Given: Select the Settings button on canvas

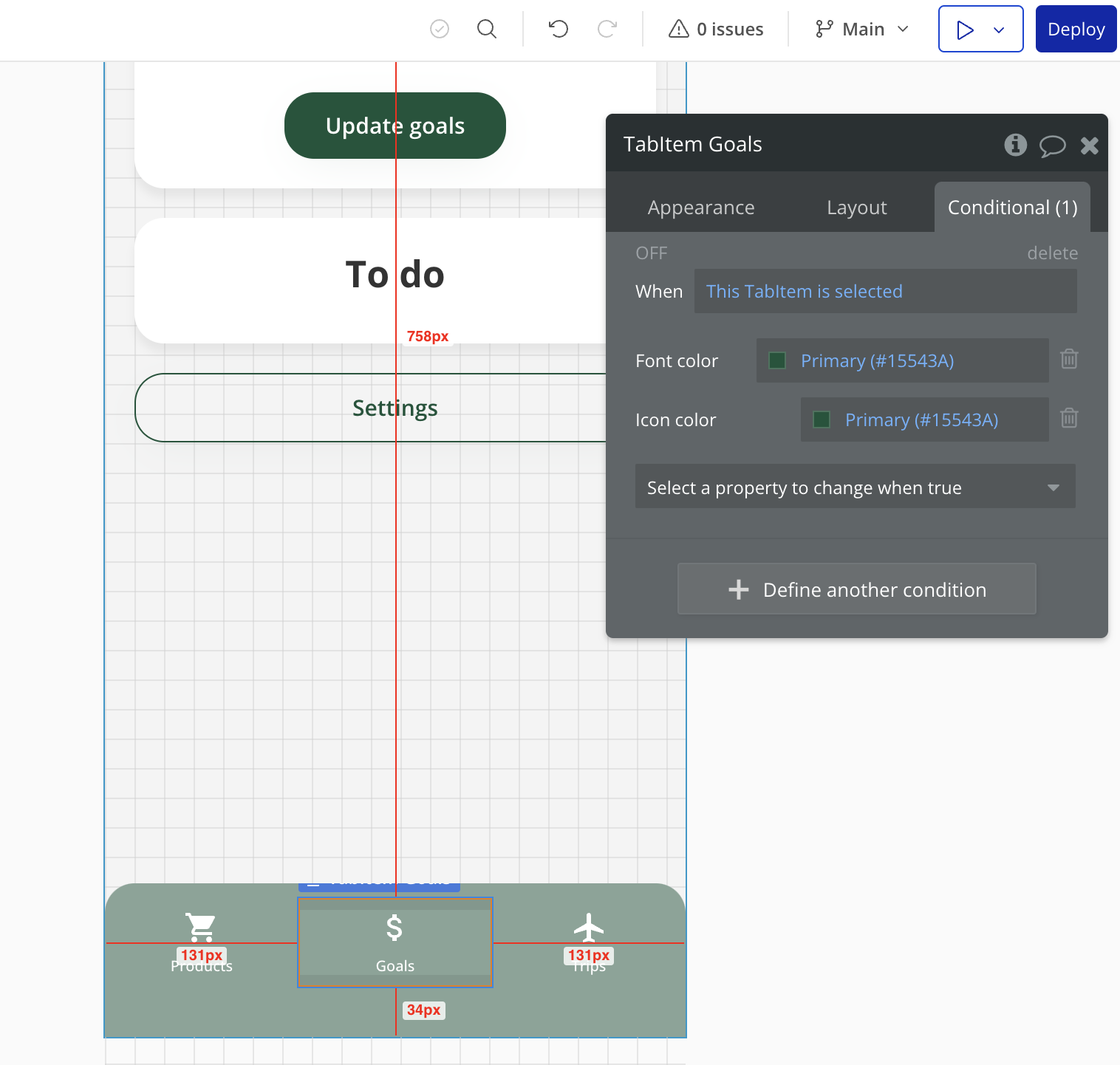Looking at the screenshot, I should point(371,408).
